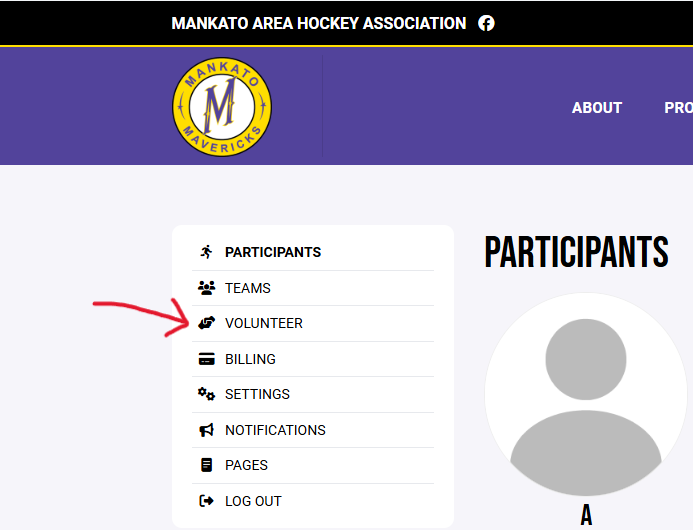Click the Mankato Area Hockey Association title

(319, 23)
